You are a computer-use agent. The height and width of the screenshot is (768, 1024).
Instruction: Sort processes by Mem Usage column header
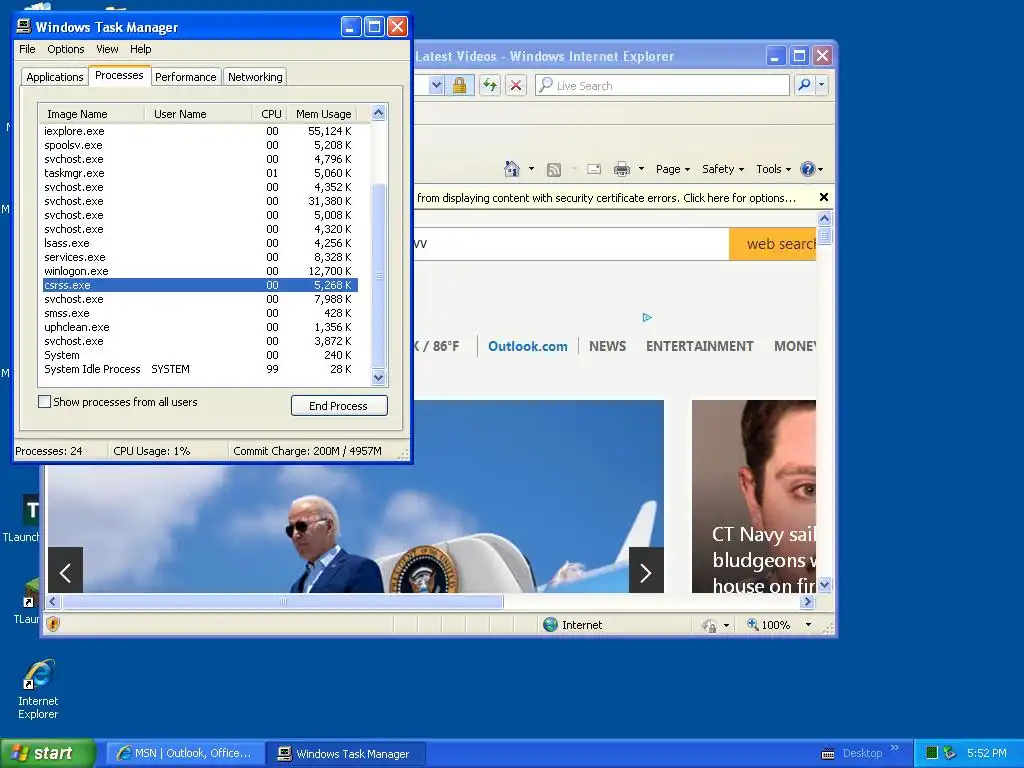(x=323, y=114)
